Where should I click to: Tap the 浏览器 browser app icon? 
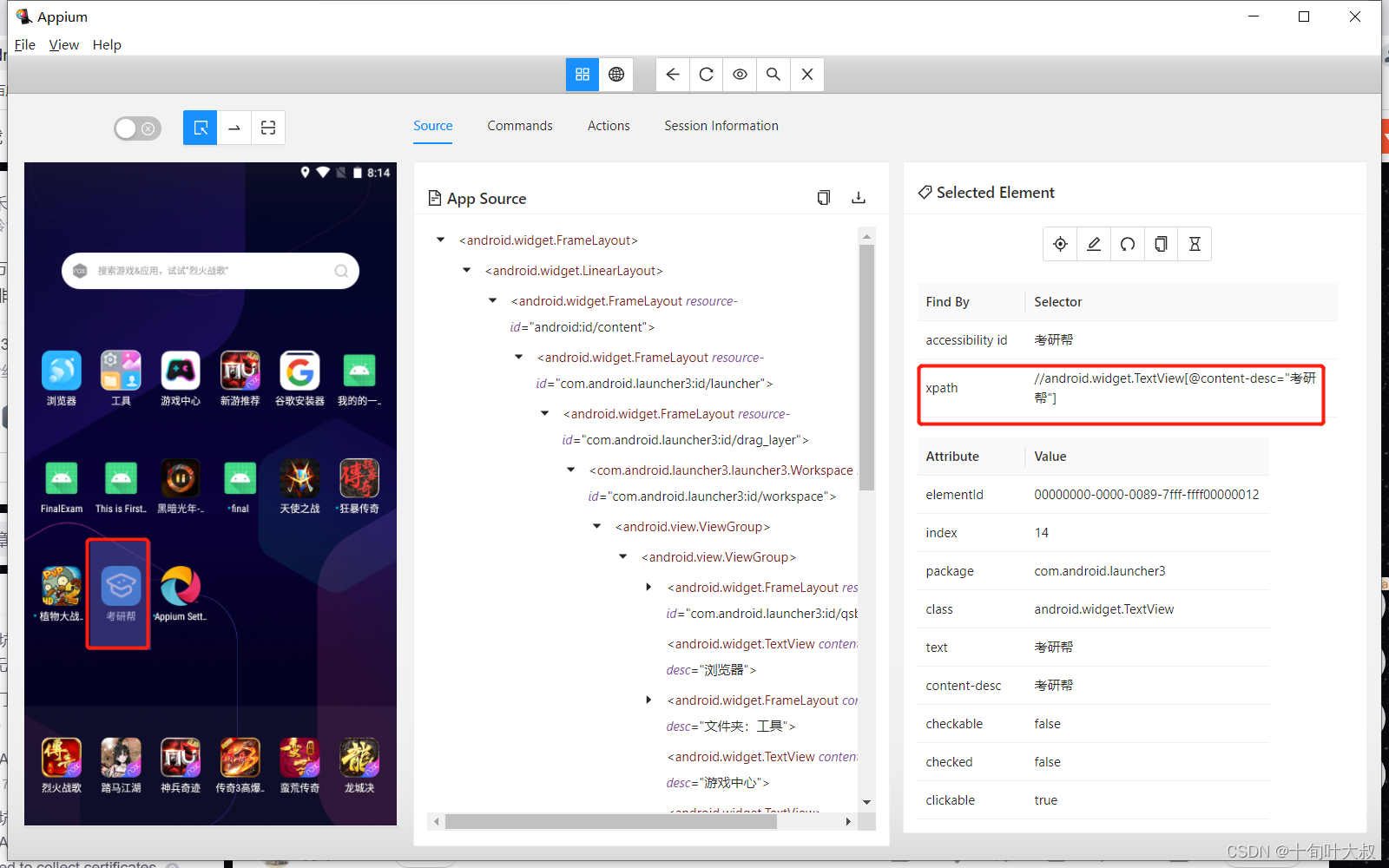(62, 378)
